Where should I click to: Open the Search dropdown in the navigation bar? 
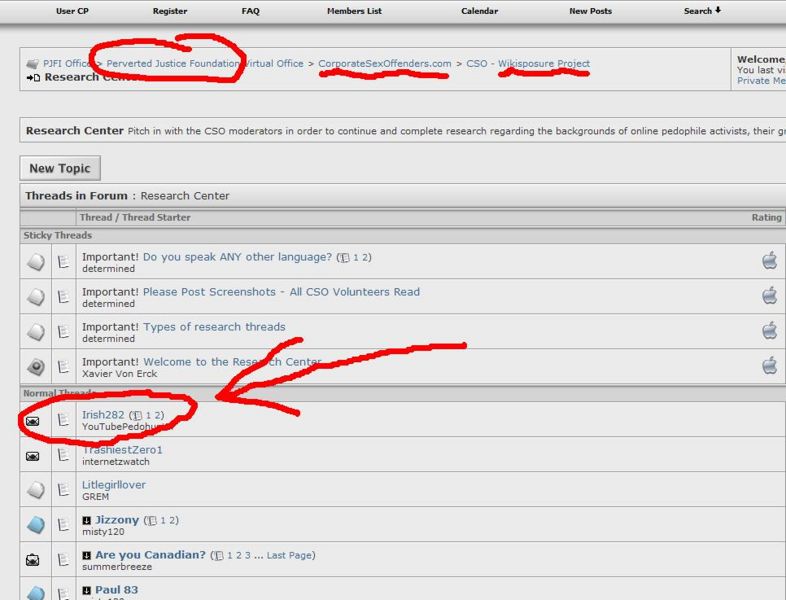702,11
